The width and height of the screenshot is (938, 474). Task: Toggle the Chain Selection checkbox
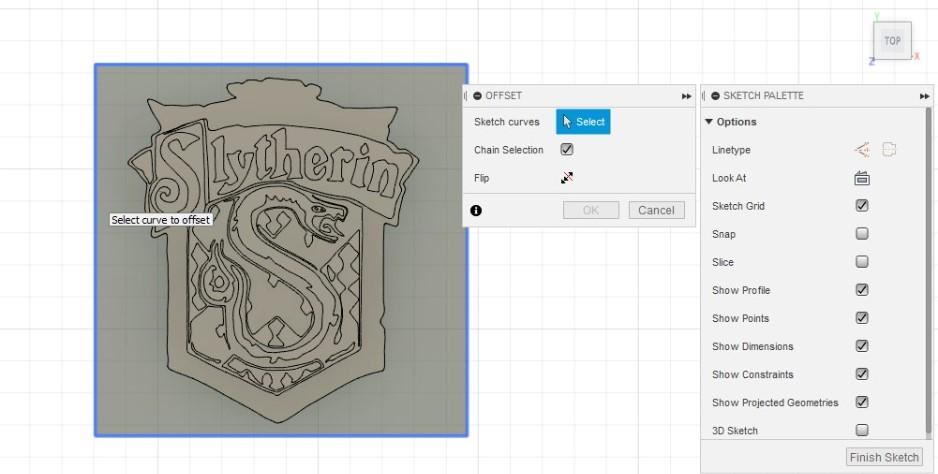567,150
